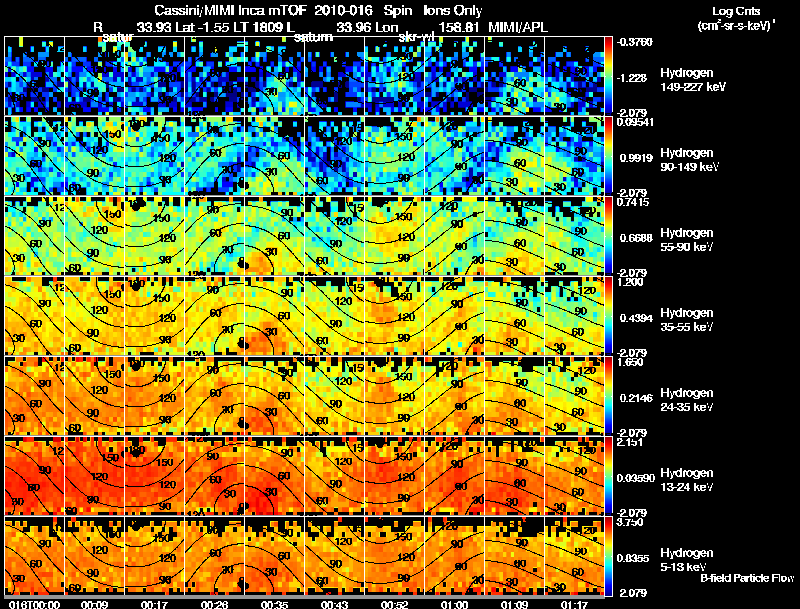Click the Hydrogen 24-35 keV label
This screenshot has width=800, height=609.
pyautogui.click(x=686, y=400)
